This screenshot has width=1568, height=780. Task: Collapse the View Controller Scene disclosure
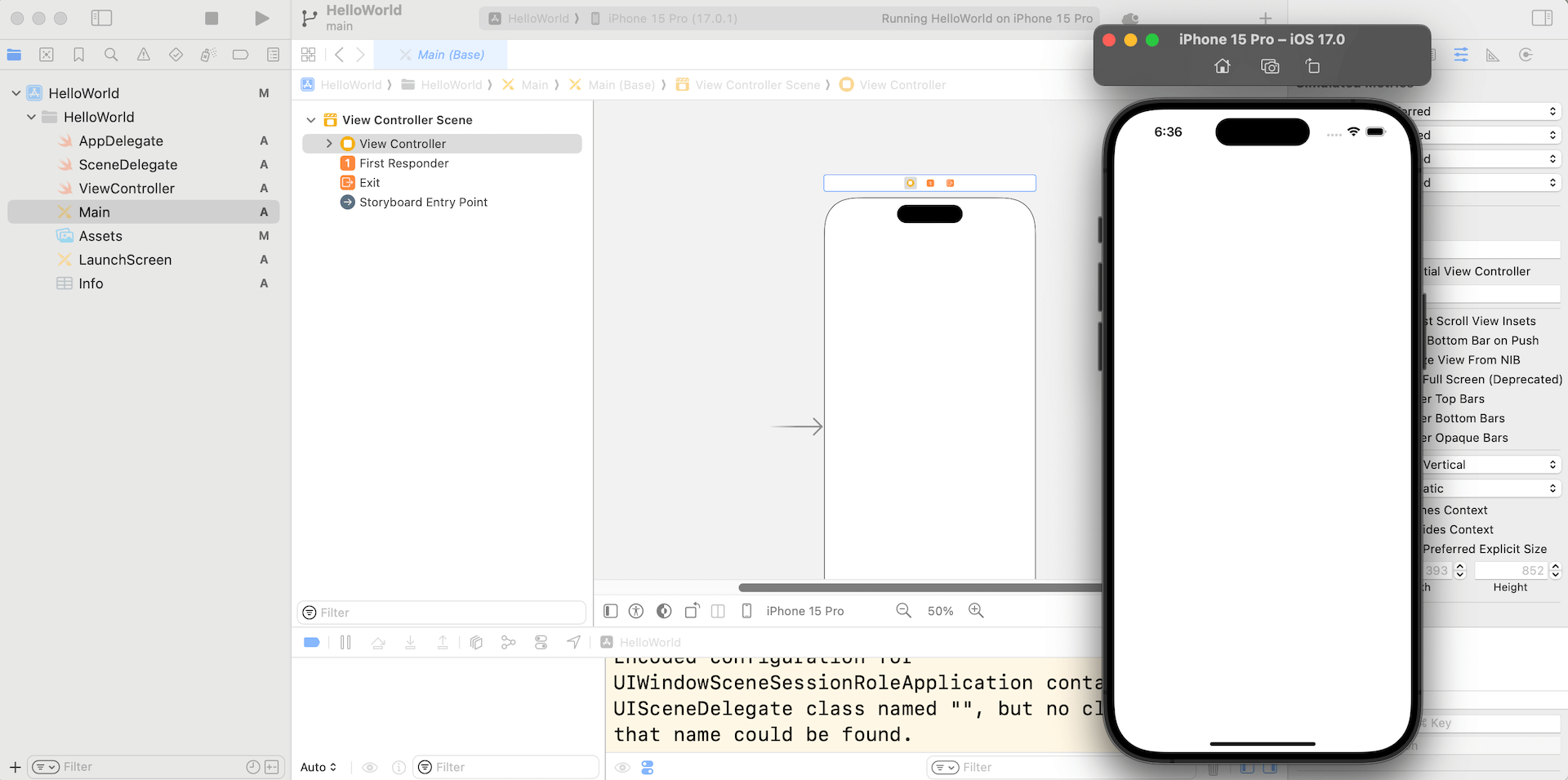pyautogui.click(x=311, y=120)
